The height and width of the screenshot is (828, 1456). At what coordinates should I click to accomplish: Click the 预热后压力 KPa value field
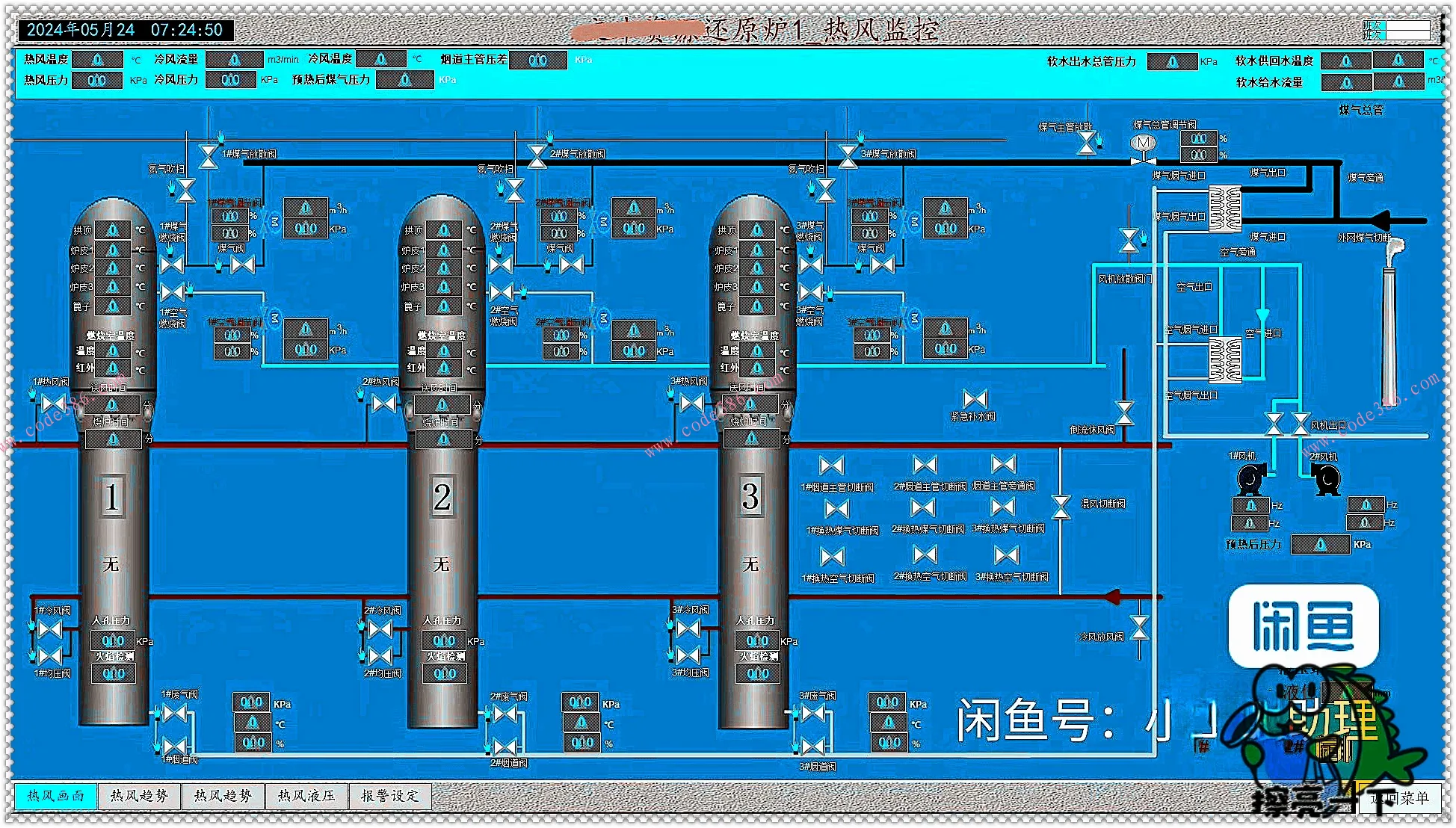[1320, 545]
